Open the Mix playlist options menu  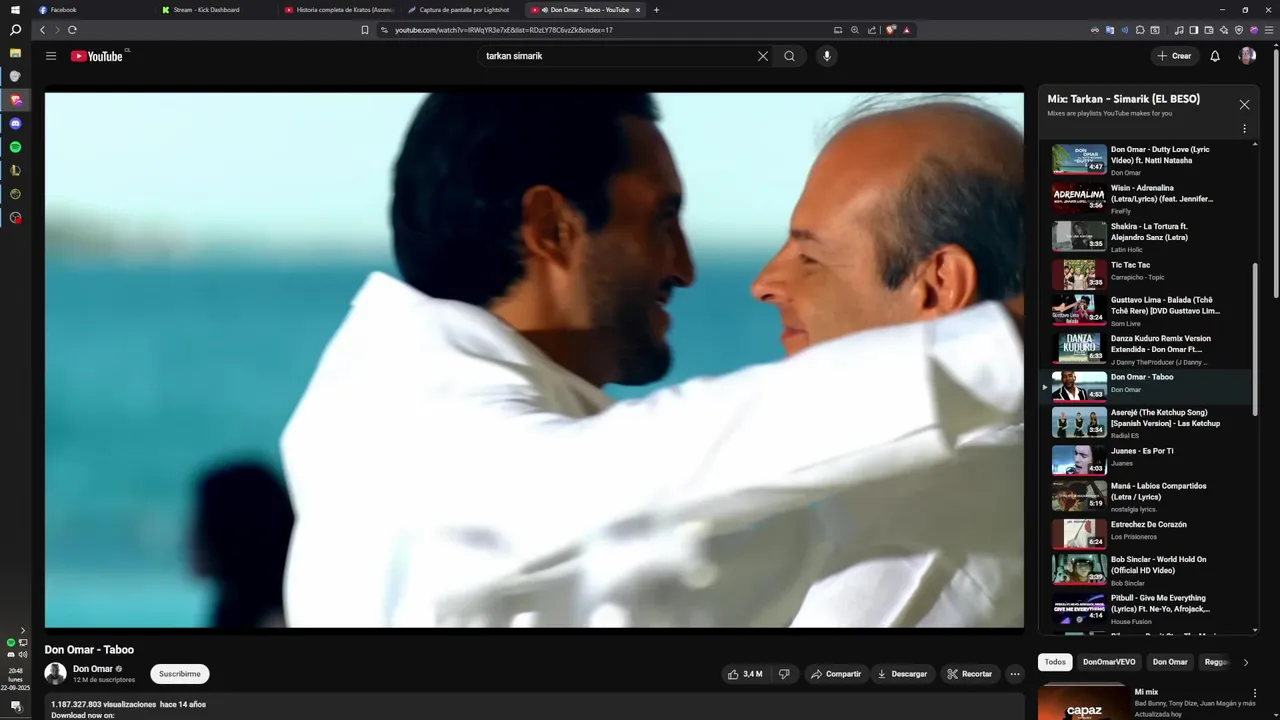1244,129
